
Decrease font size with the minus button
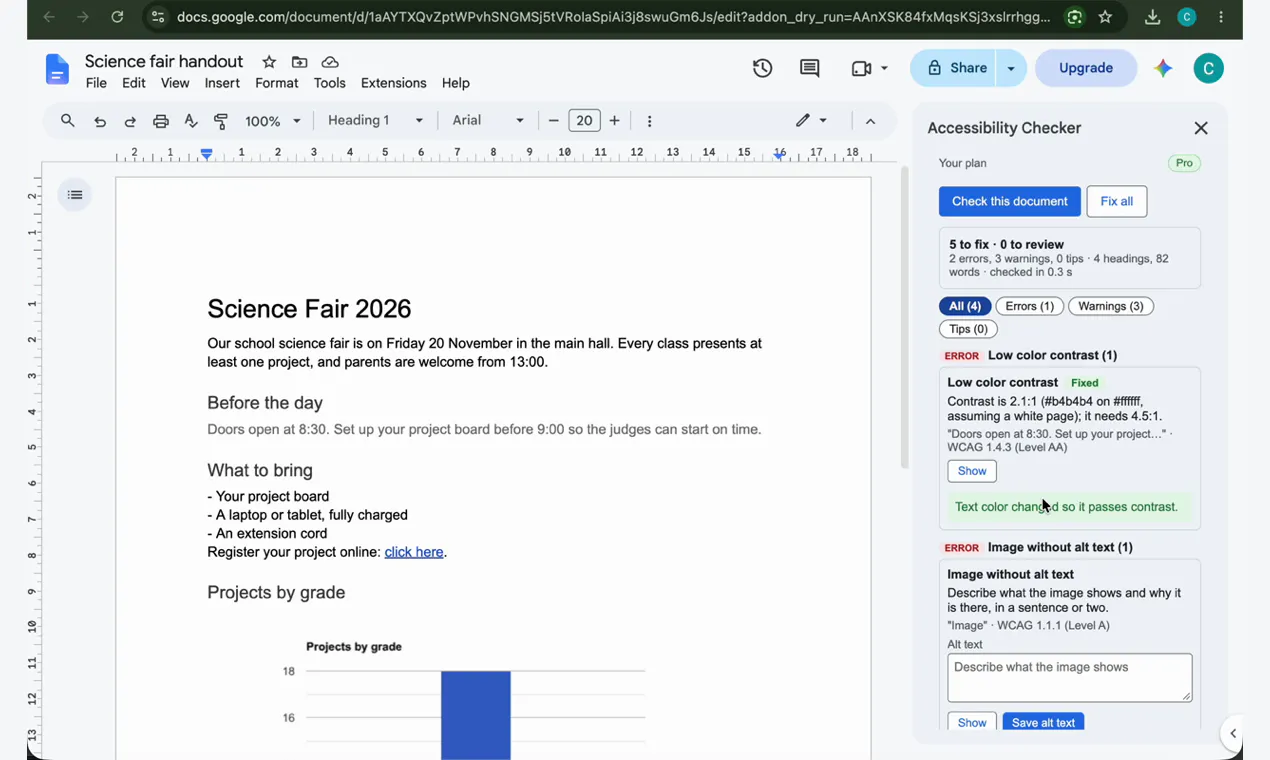(x=553, y=121)
